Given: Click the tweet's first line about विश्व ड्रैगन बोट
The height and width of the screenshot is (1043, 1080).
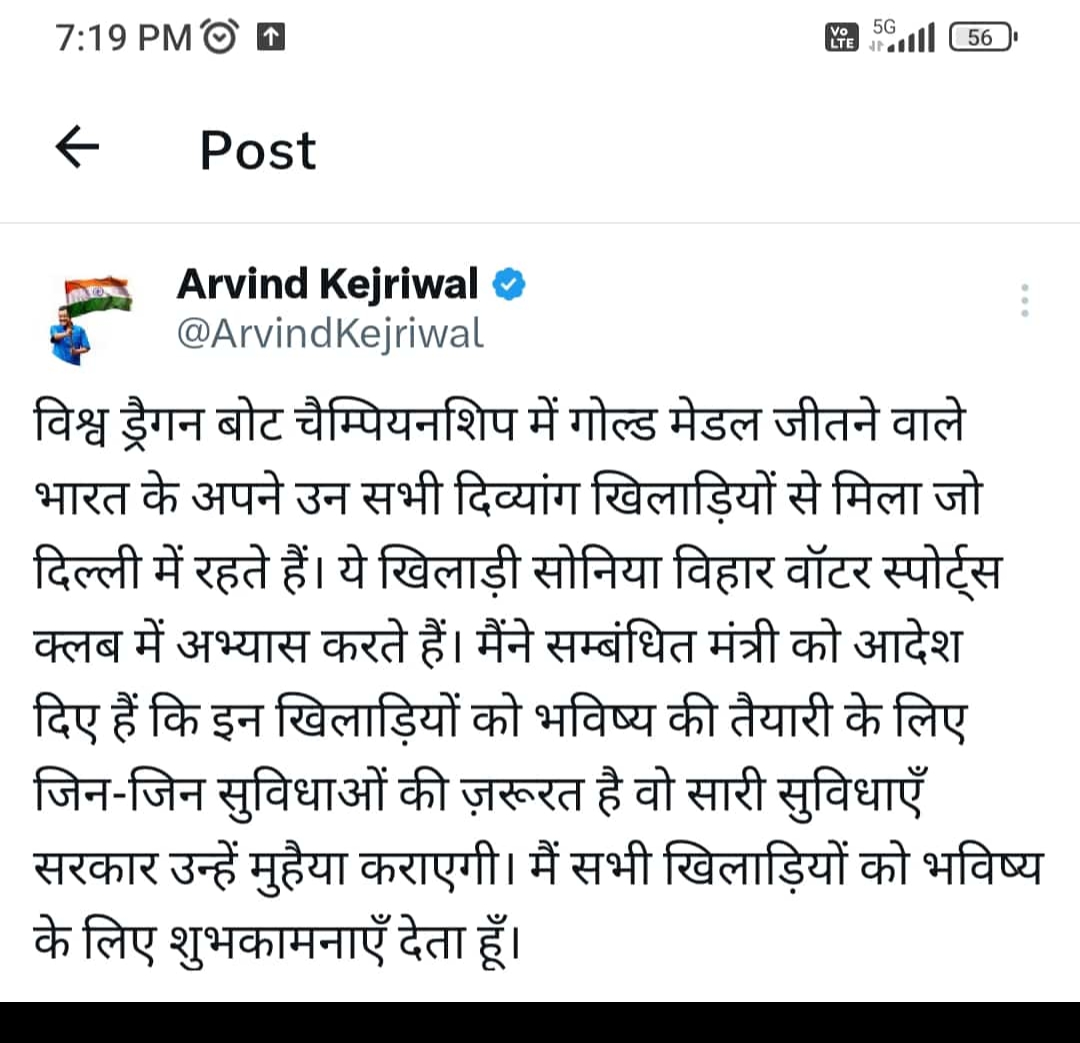Looking at the screenshot, I should tap(500, 425).
